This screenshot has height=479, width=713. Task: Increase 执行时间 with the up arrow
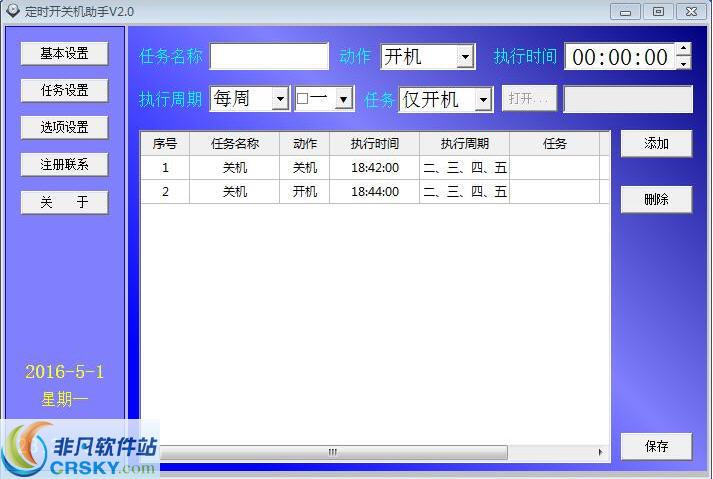683,49
